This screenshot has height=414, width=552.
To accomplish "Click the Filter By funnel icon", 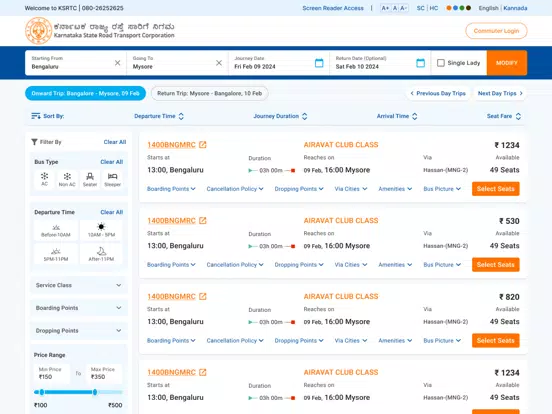I will pyautogui.click(x=34, y=142).
